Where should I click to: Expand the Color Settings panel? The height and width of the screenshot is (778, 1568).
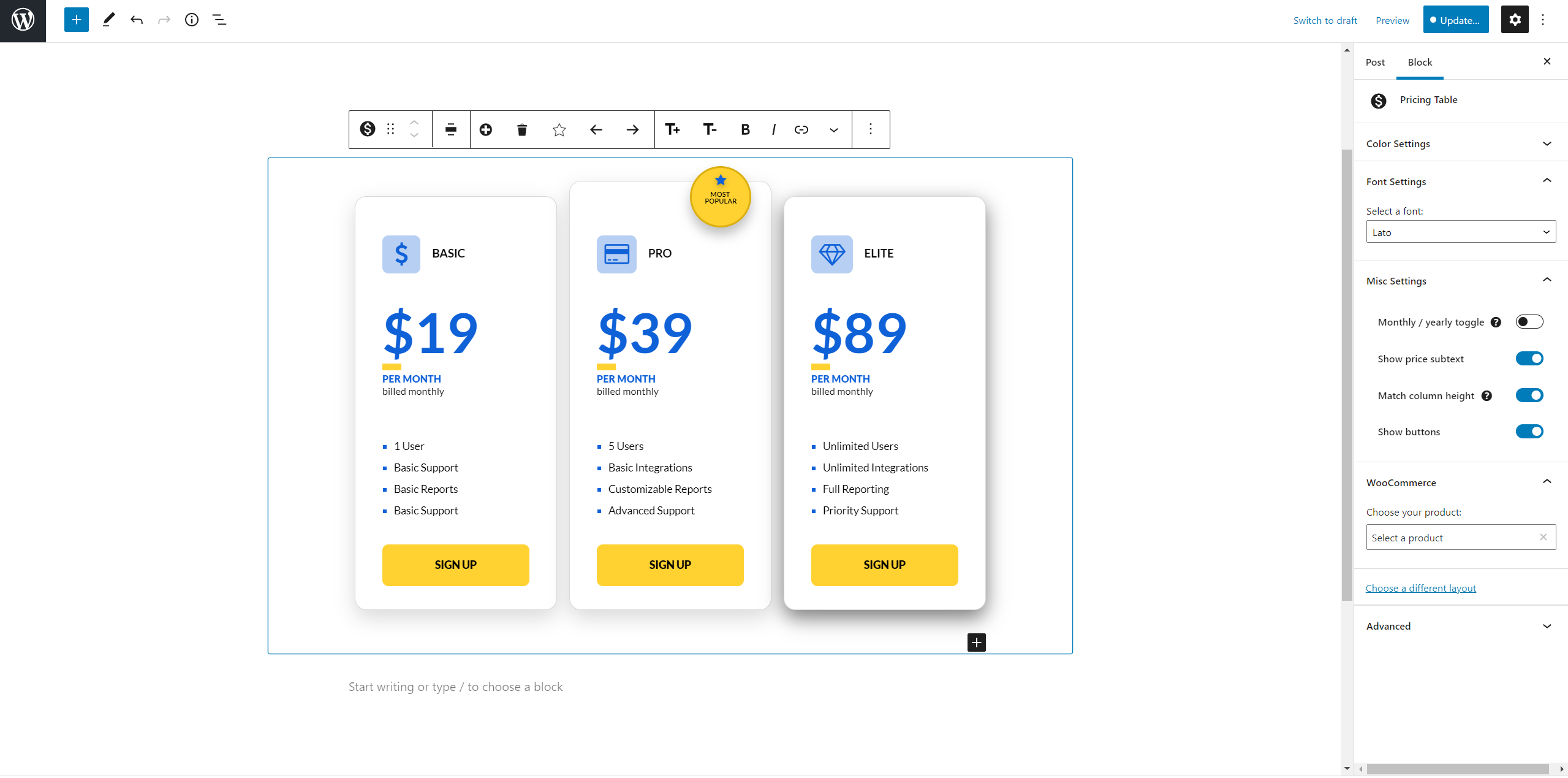click(1460, 143)
